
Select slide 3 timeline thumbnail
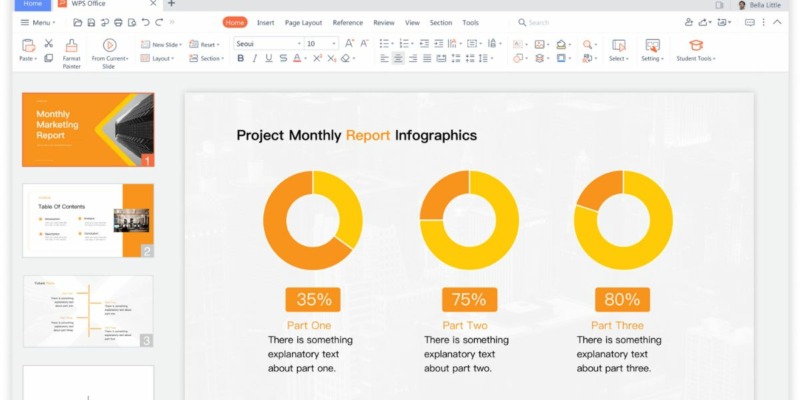tap(88, 311)
